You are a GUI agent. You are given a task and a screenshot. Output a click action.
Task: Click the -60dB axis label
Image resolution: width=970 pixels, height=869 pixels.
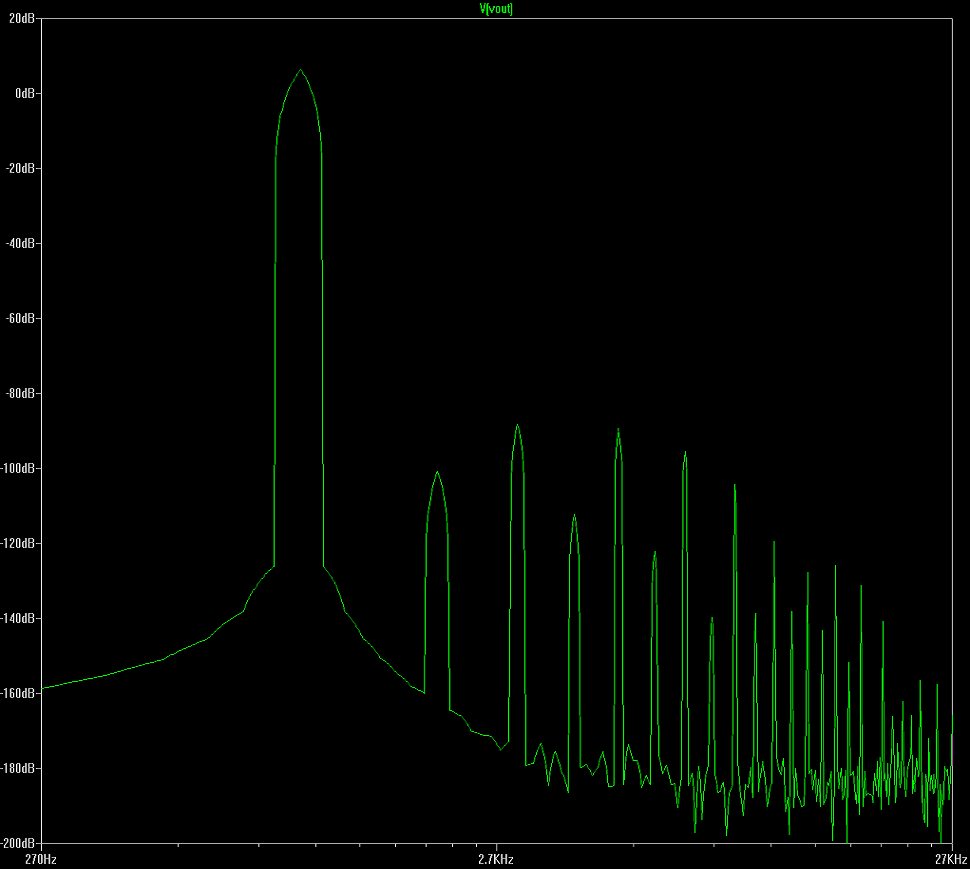click(x=20, y=318)
